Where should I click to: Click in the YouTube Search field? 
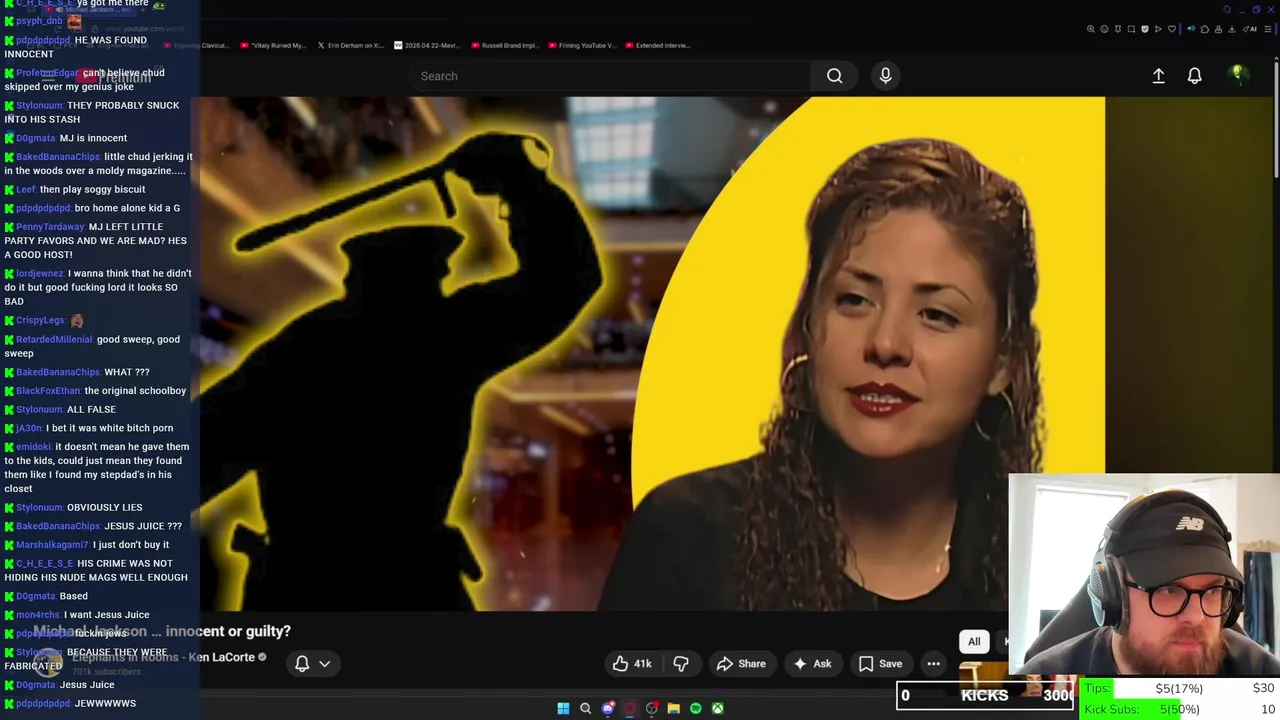[610, 76]
